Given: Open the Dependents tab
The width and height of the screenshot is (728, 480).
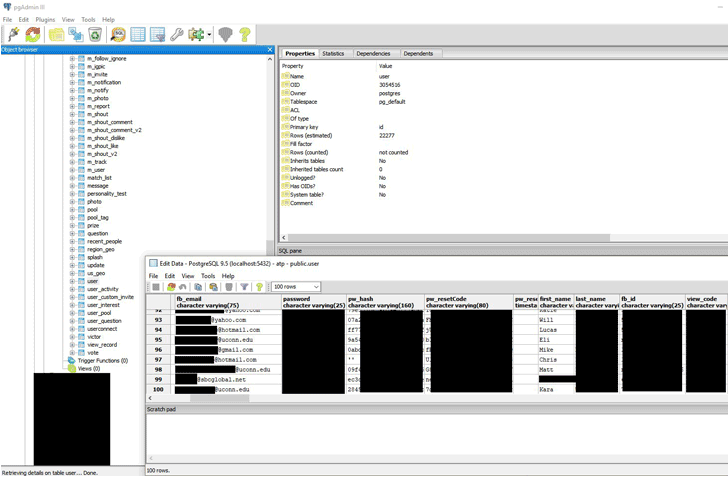Looking at the screenshot, I should click(x=418, y=54).
